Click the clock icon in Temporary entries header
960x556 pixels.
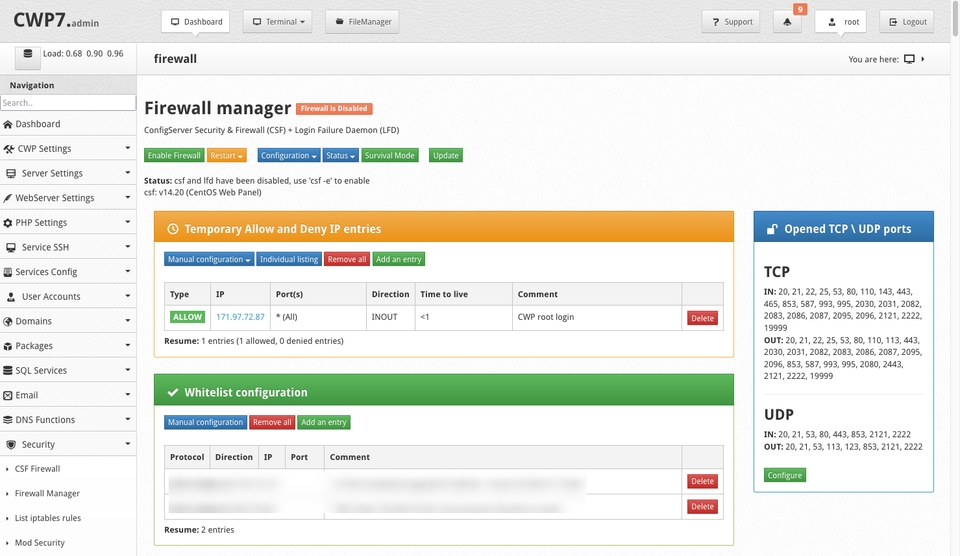pyautogui.click(x=173, y=229)
